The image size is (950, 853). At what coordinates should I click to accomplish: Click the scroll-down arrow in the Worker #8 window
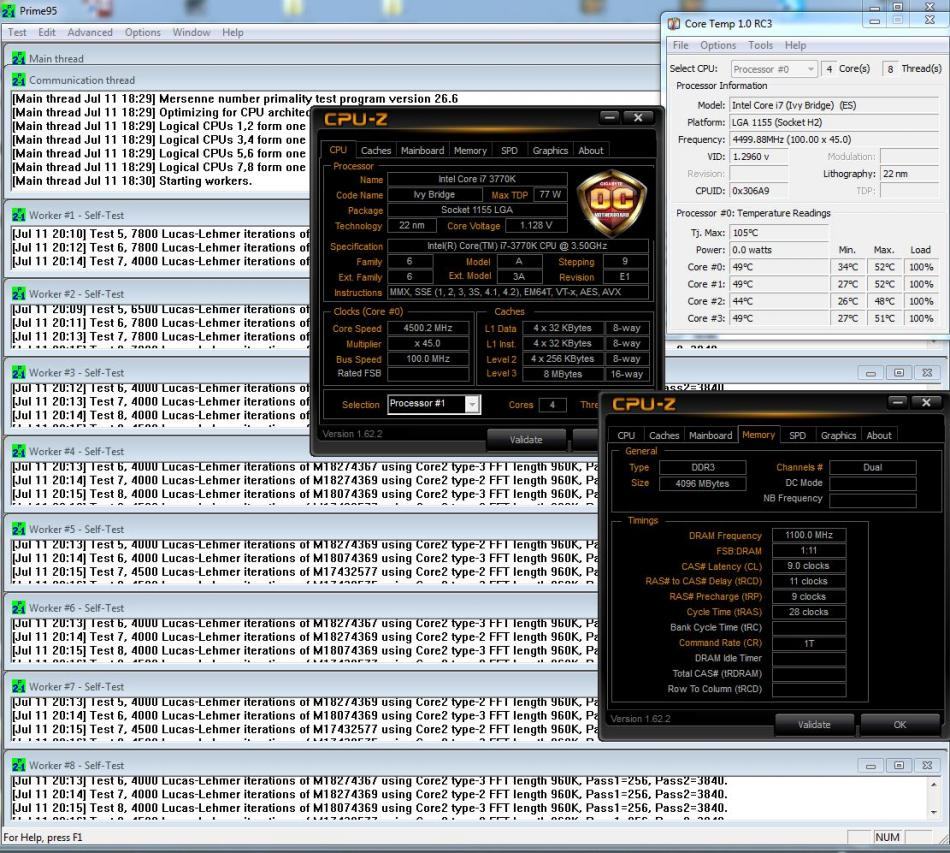click(934, 812)
